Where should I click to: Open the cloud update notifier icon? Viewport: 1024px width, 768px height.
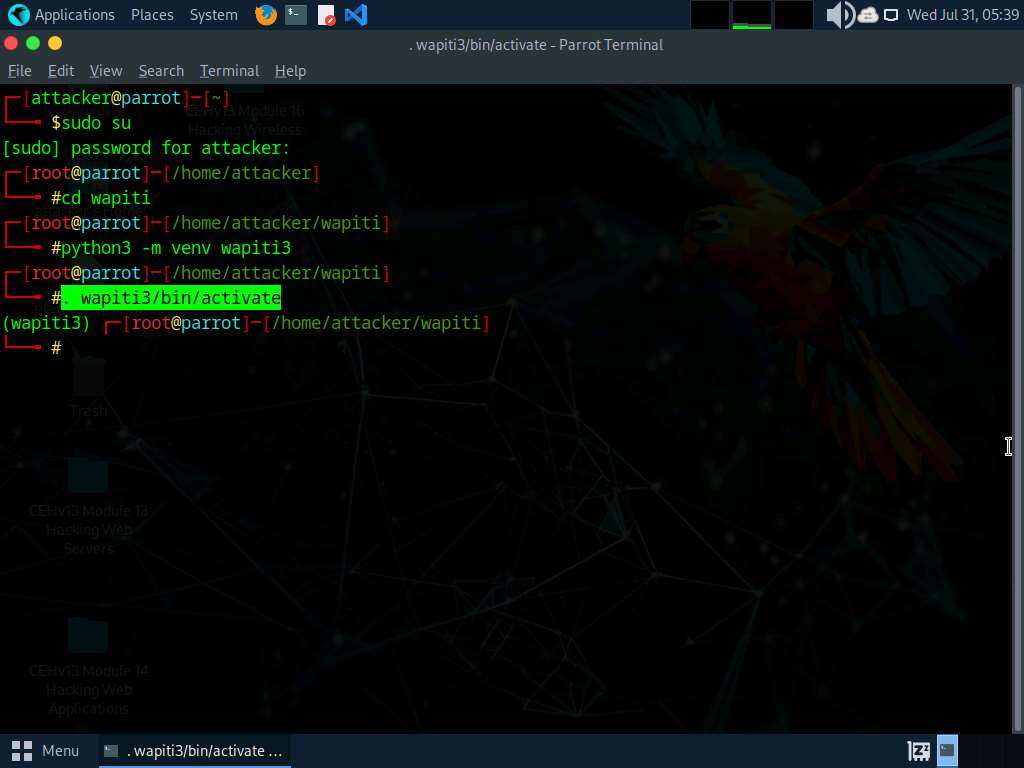coord(868,15)
